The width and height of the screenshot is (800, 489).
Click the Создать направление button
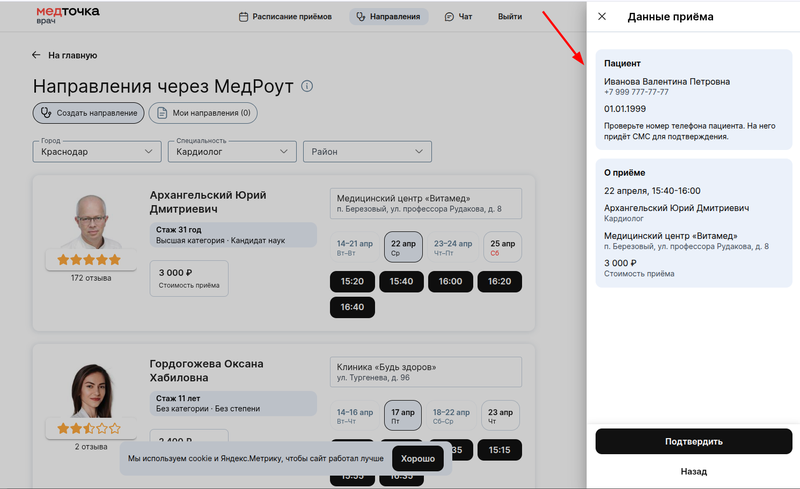[x=88, y=113]
